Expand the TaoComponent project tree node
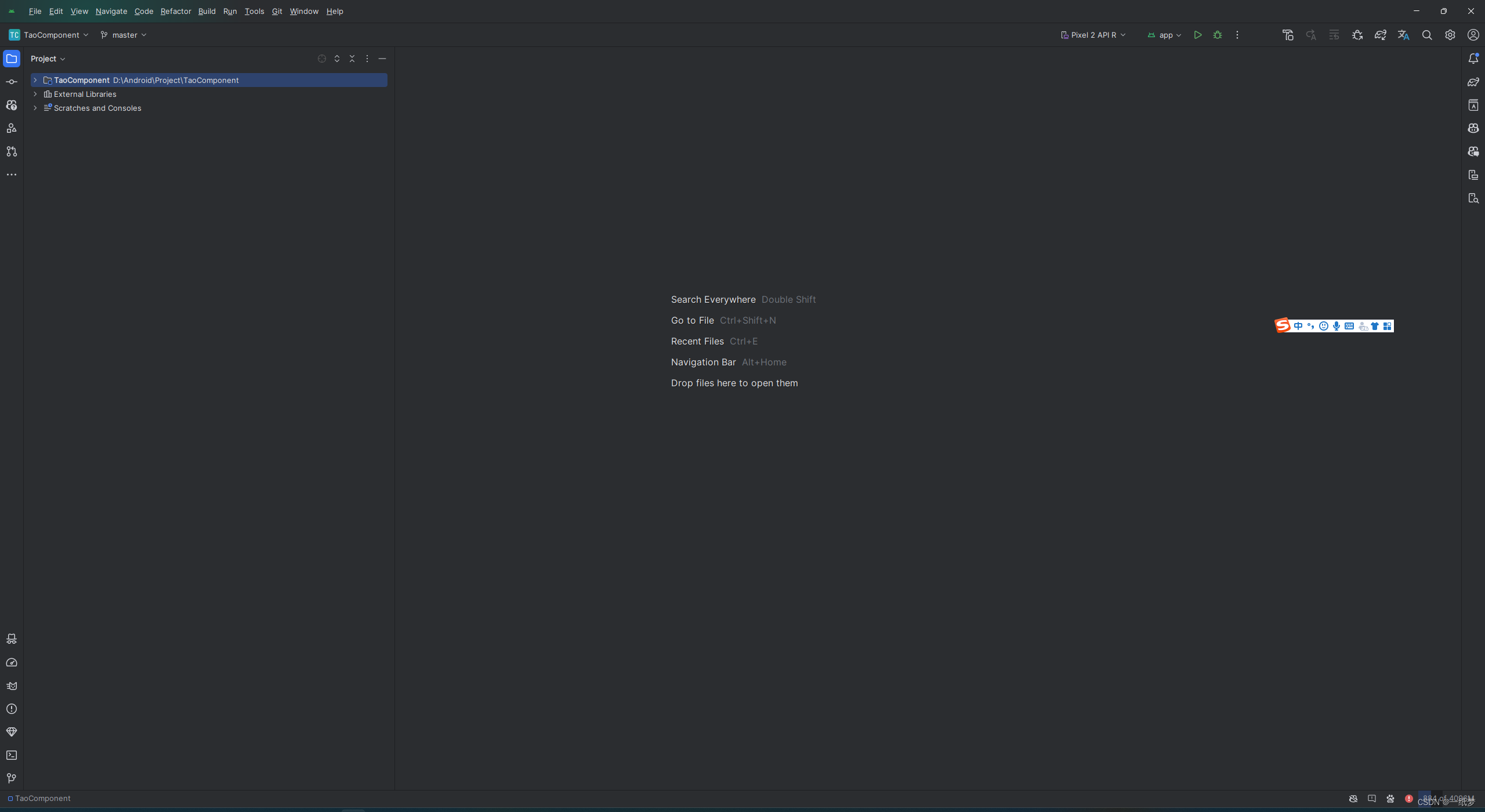1485x812 pixels. [x=35, y=80]
